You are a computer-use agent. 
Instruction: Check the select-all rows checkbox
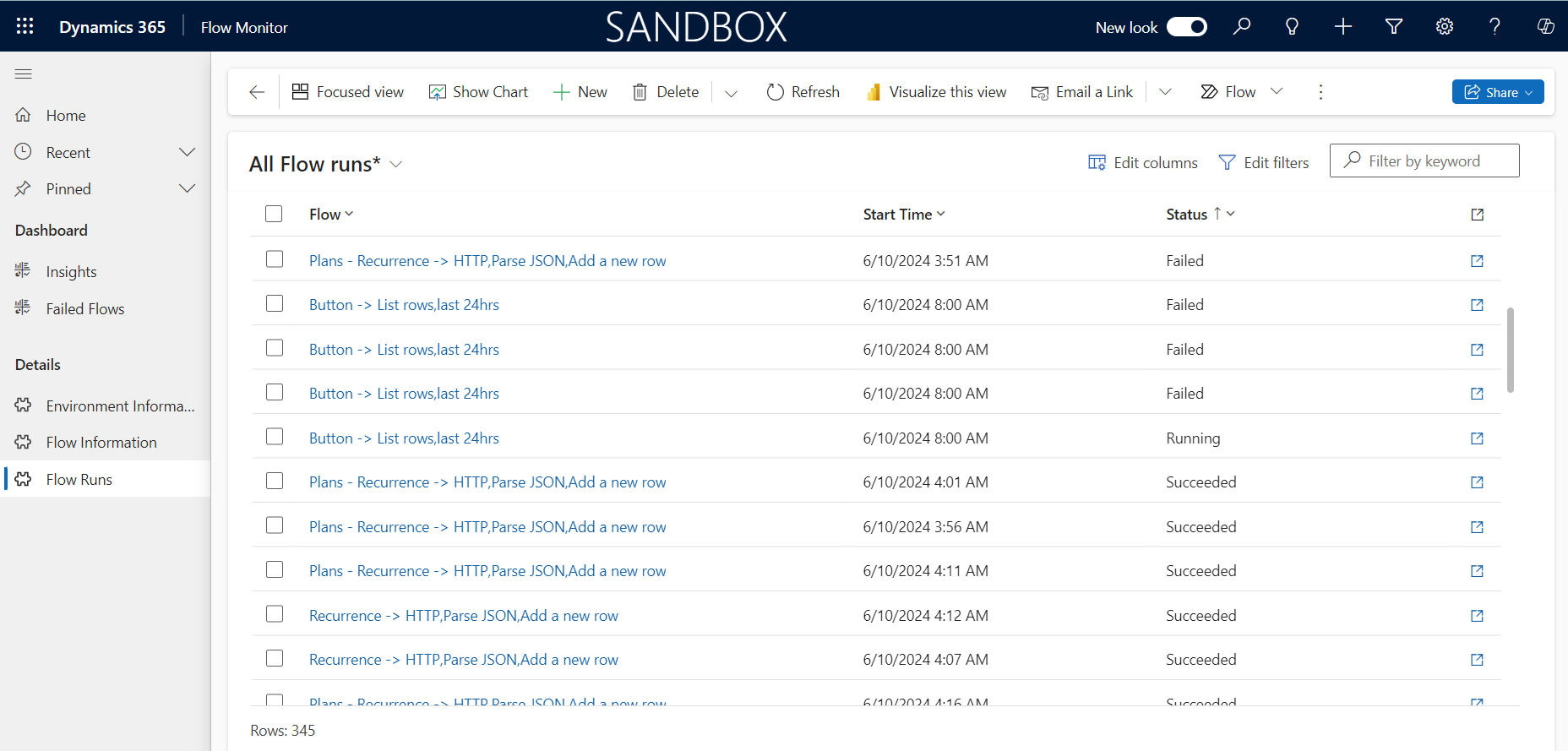coord(274,214)
